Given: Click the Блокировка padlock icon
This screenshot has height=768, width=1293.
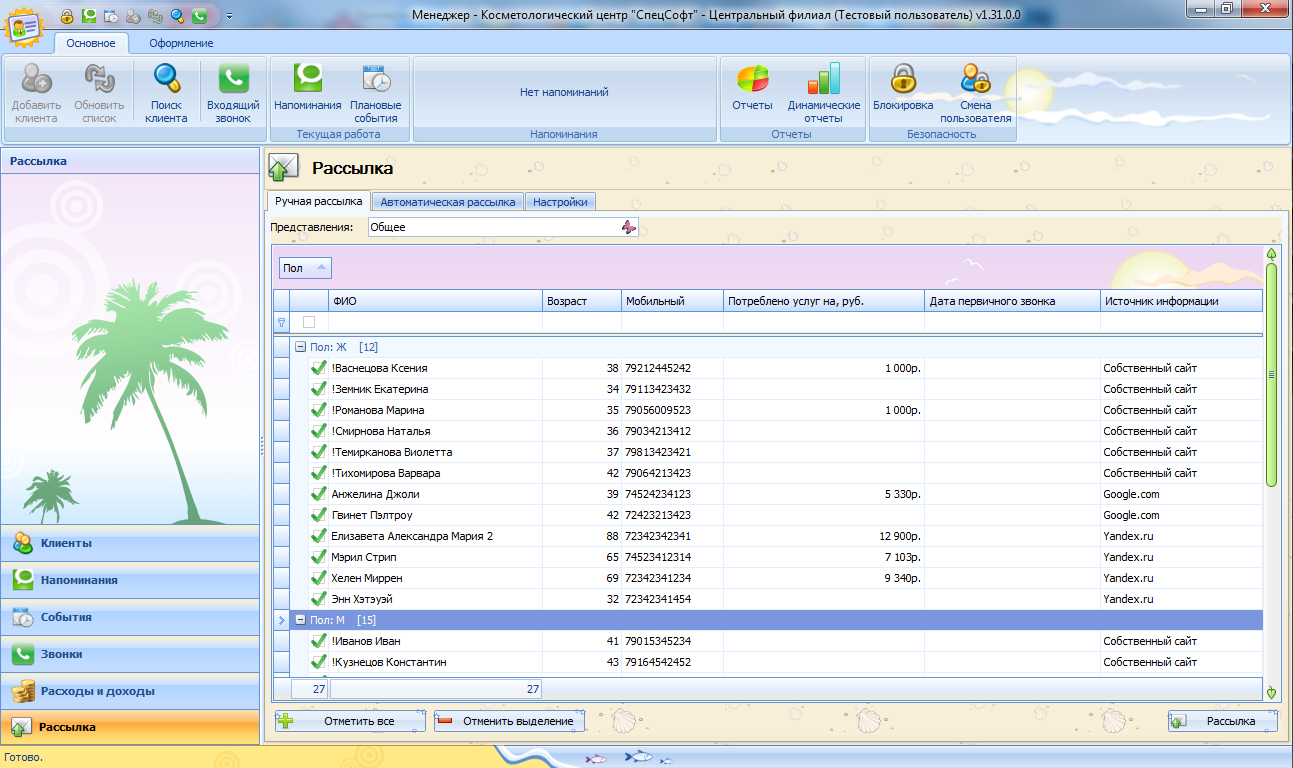Looking at the screenshot, I should (903, 80).
